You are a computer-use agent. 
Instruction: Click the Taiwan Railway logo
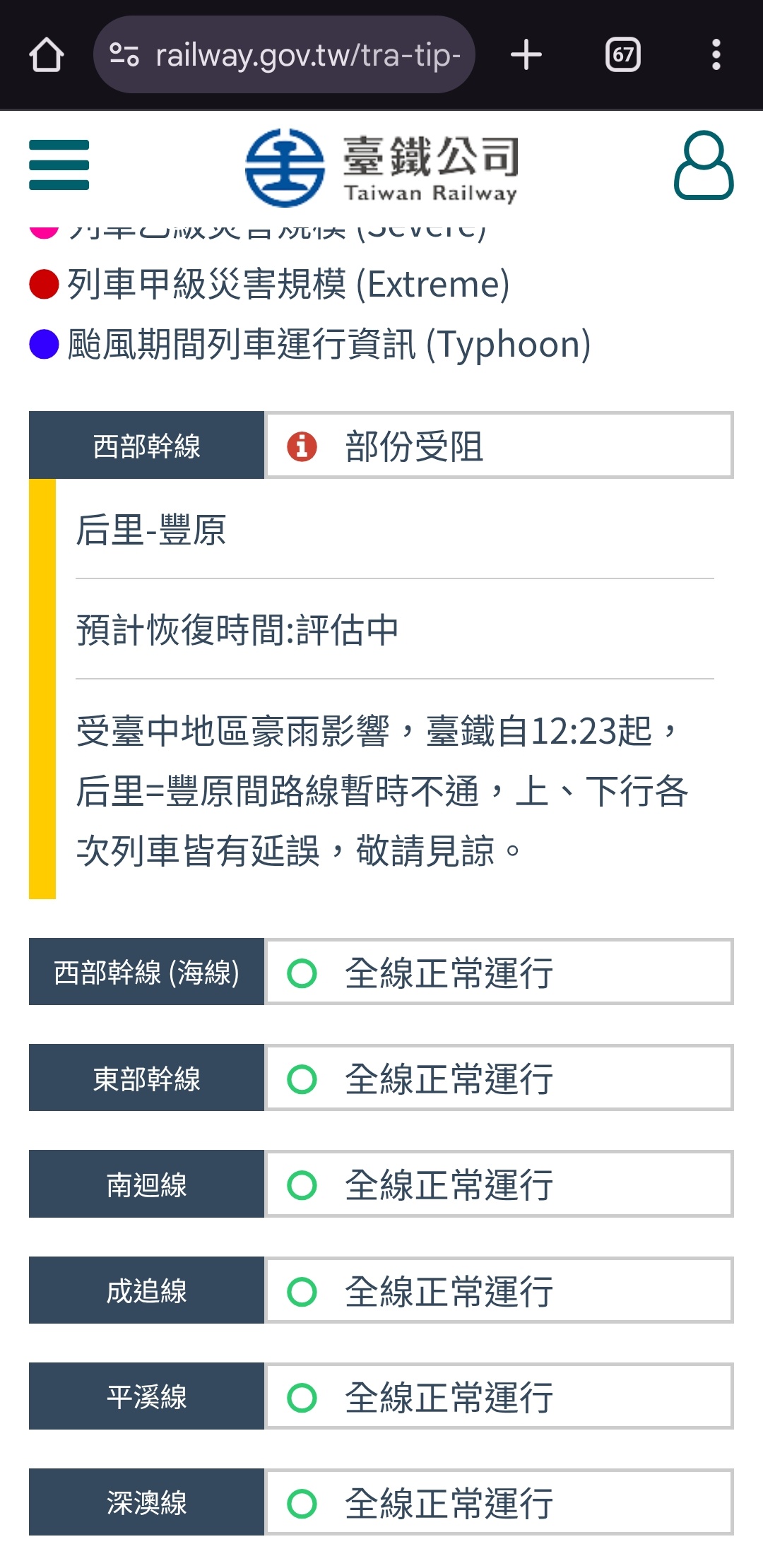click(x=381, y=168)
